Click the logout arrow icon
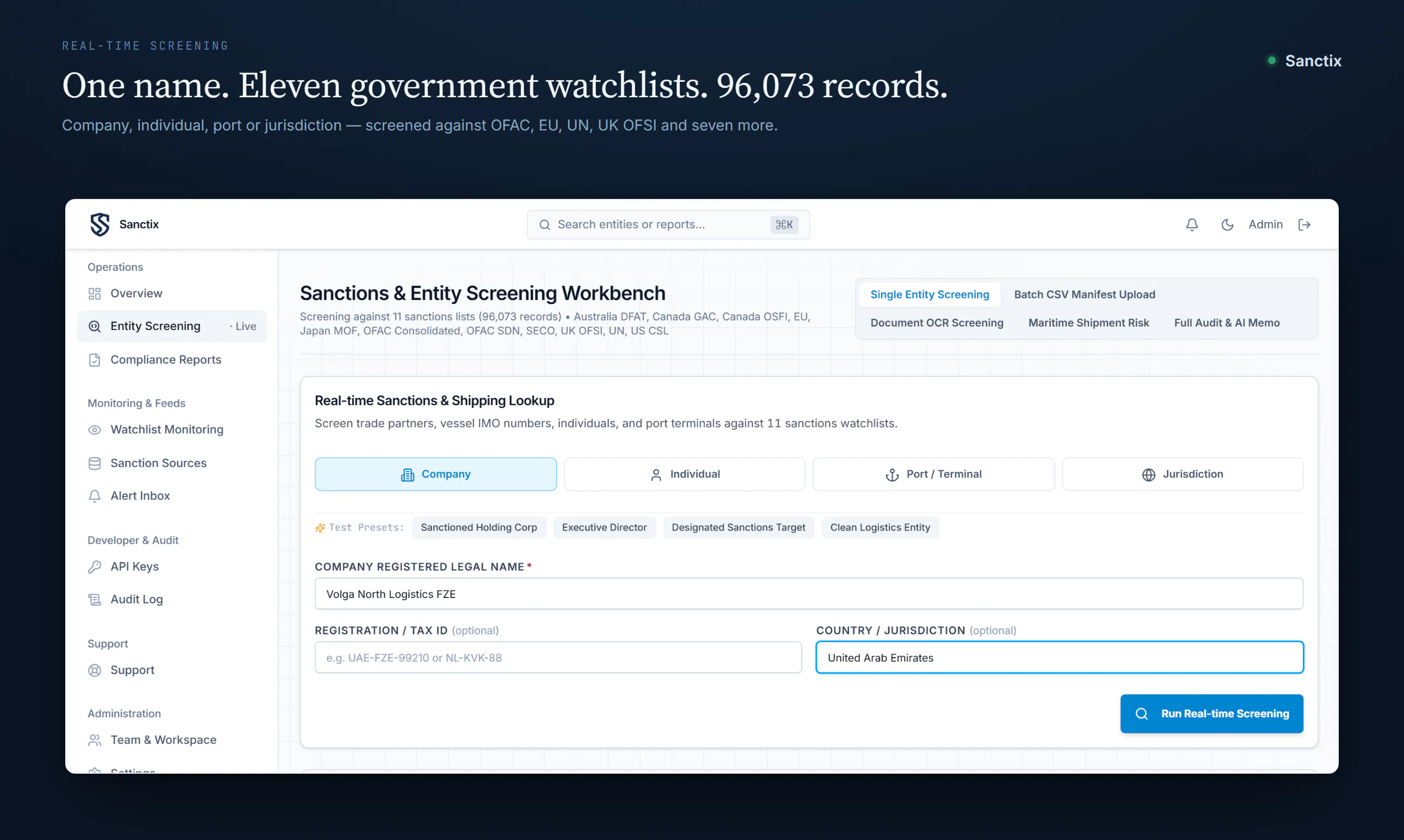 1305,225
